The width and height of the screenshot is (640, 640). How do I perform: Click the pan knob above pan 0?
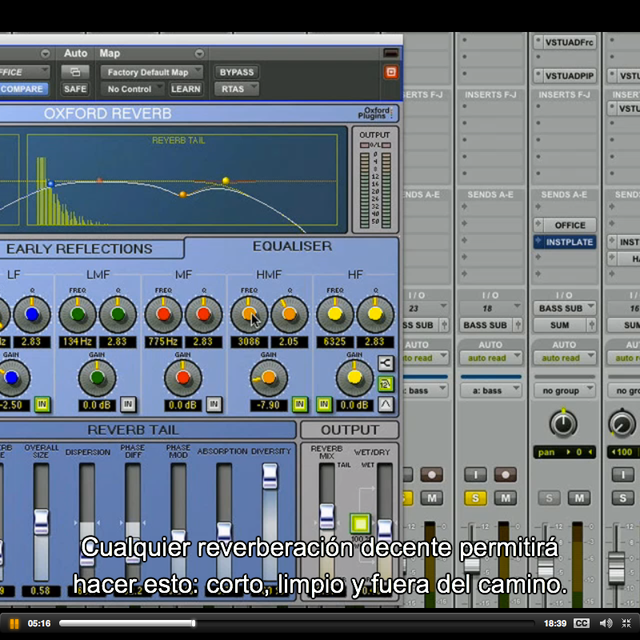click(x=563, y=424)
